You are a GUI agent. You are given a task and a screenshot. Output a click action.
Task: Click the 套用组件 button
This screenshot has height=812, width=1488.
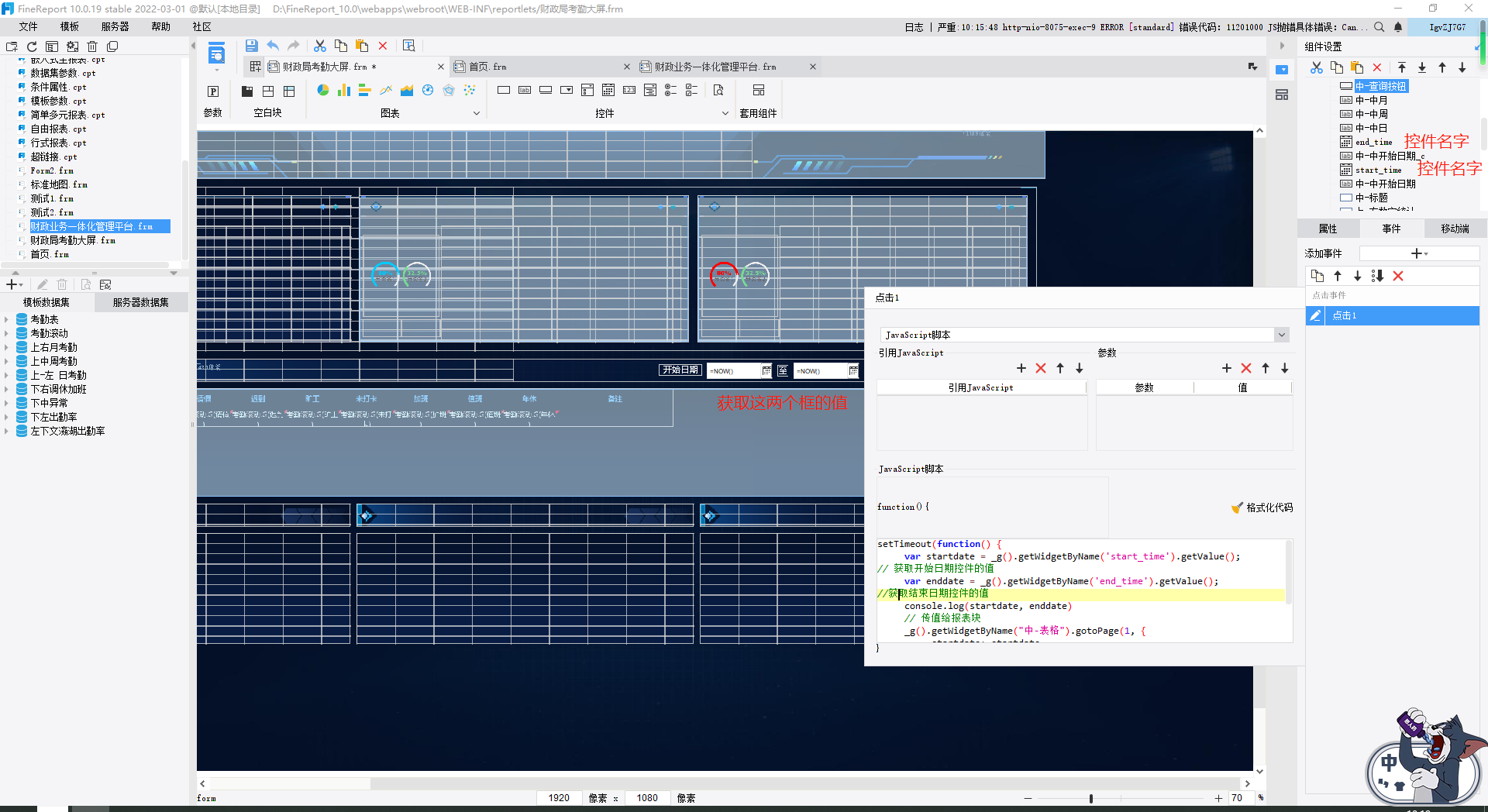tap(758, 101)
